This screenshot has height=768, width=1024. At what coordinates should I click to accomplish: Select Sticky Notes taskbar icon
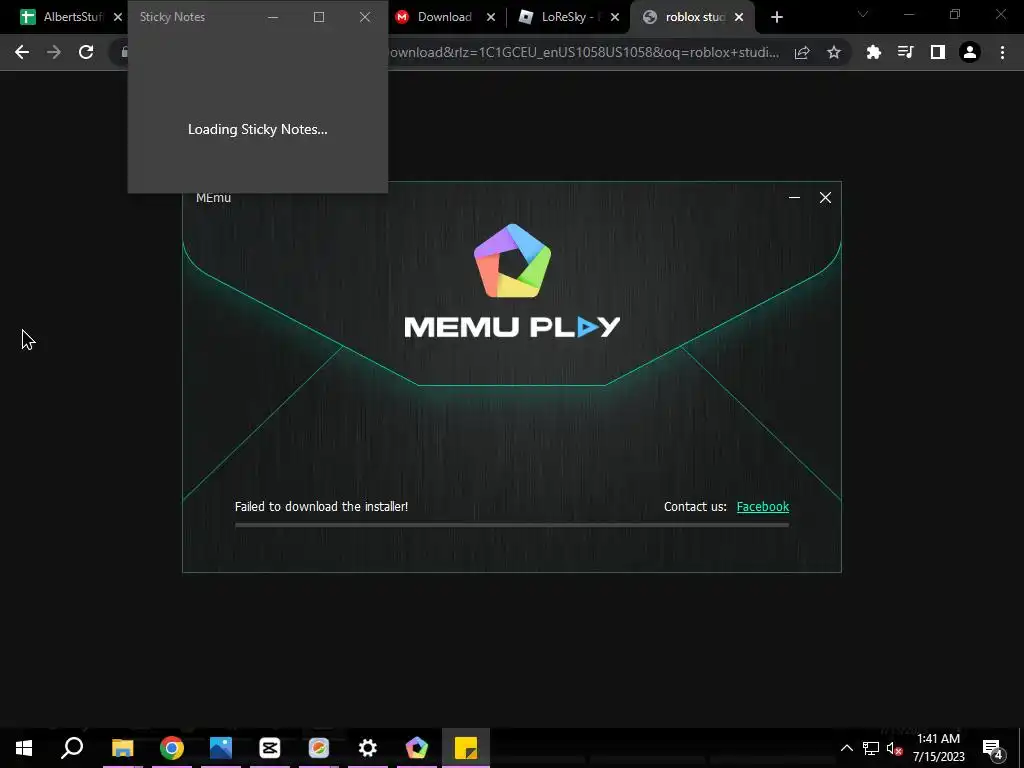(x=466, y=748)
